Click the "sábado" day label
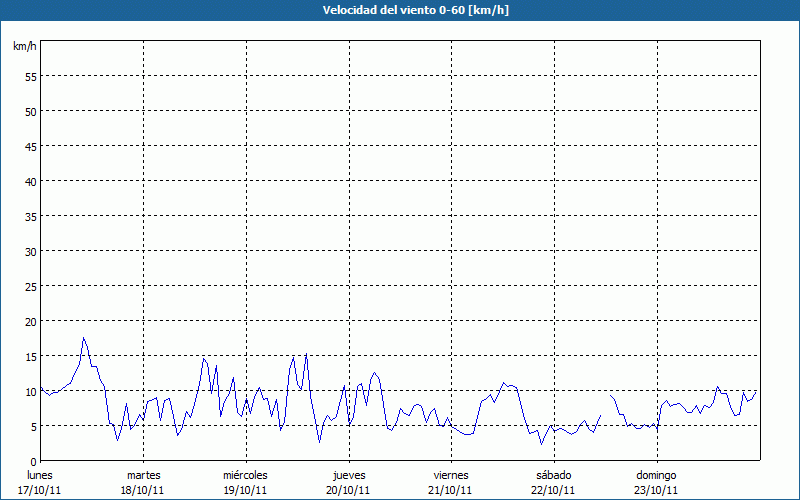800x500 pixels. [553, 475]
